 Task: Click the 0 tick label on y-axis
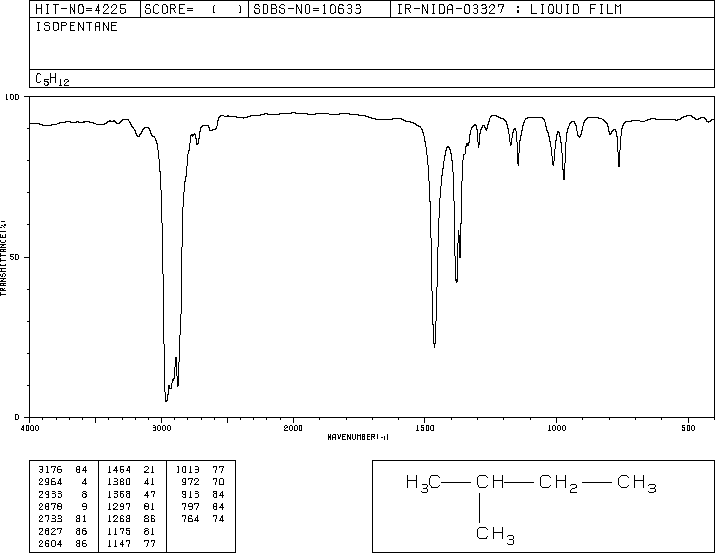point(17,417)
